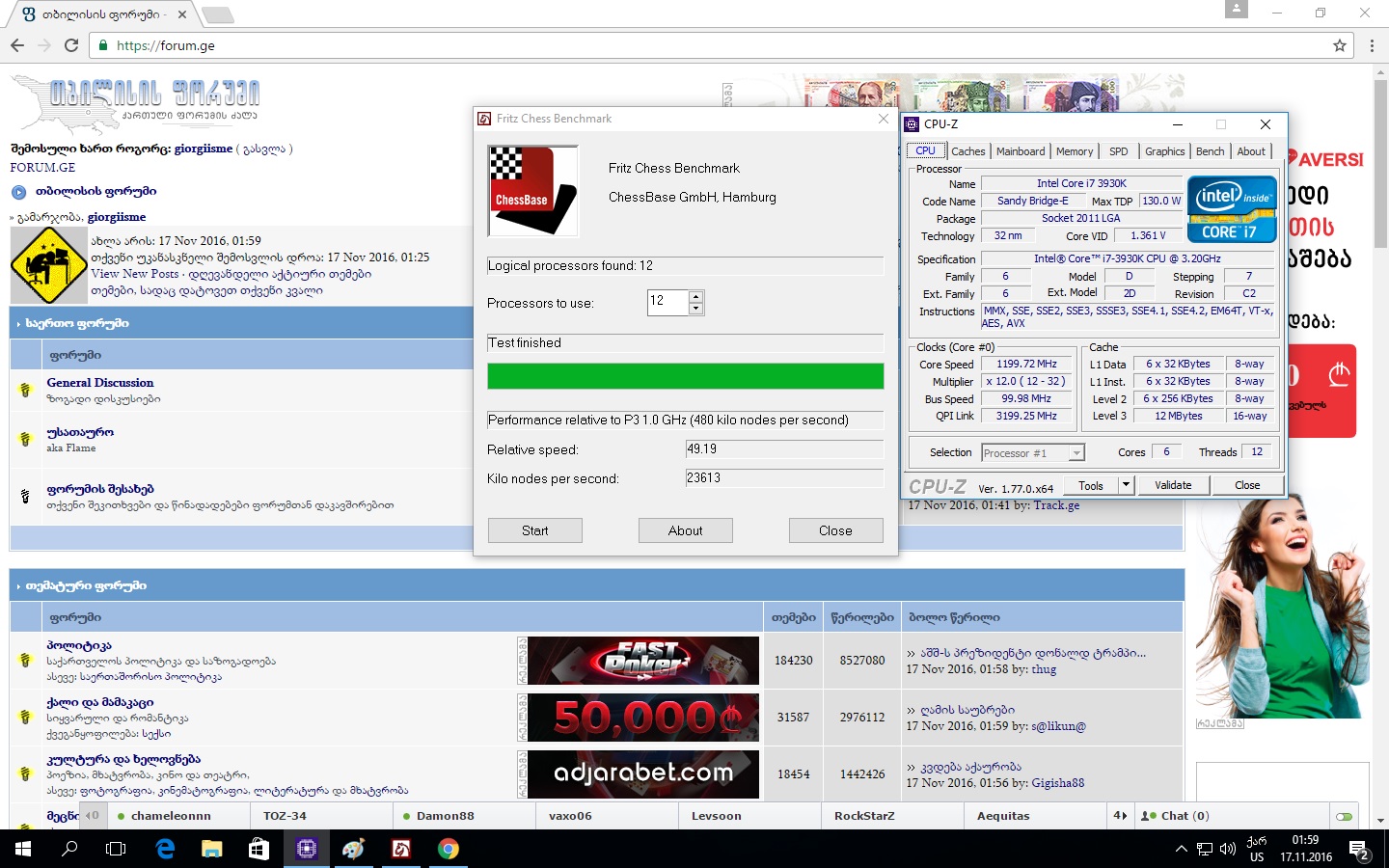Click the Validate button in CPU-Z
The height and width of the screenshot is (868, 1389).
point(1173,485)
